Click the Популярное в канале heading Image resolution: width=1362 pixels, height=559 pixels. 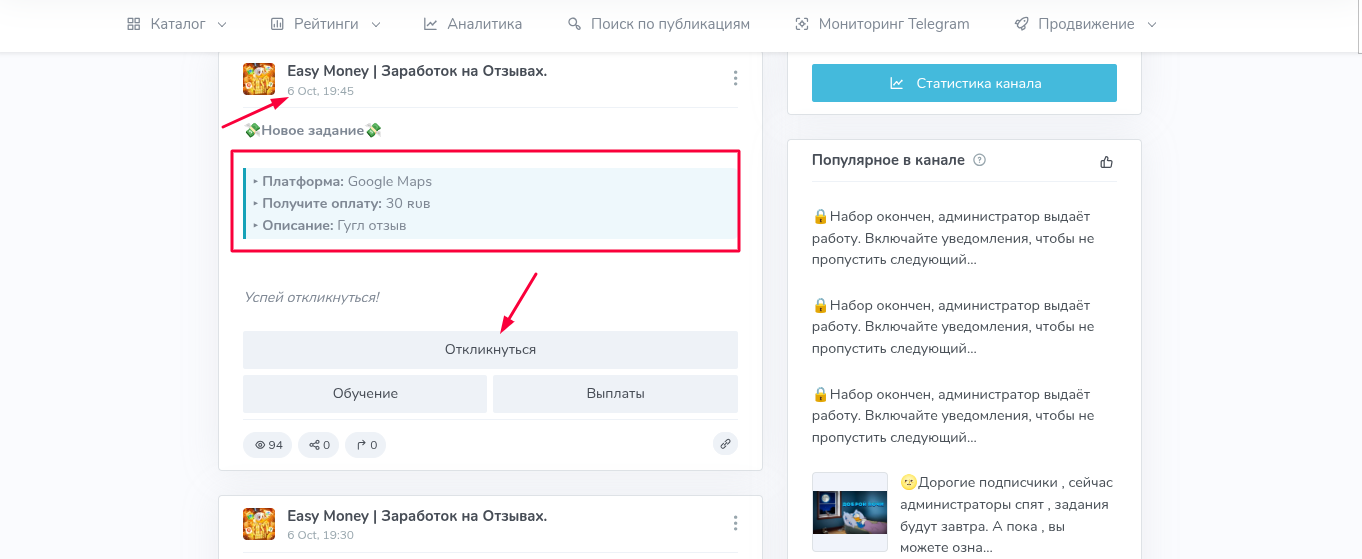(888, 160)
